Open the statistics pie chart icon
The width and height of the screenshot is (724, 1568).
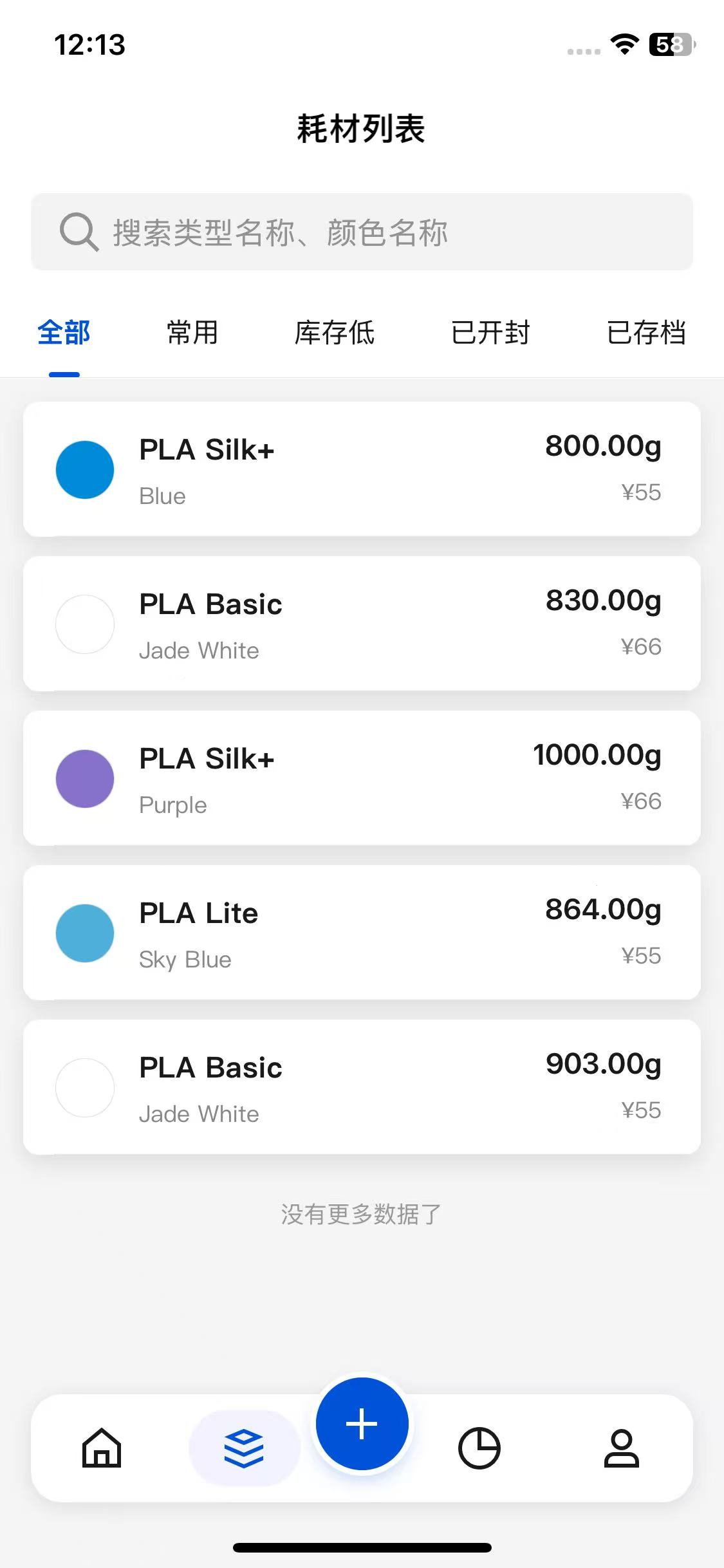[479, 1448]
